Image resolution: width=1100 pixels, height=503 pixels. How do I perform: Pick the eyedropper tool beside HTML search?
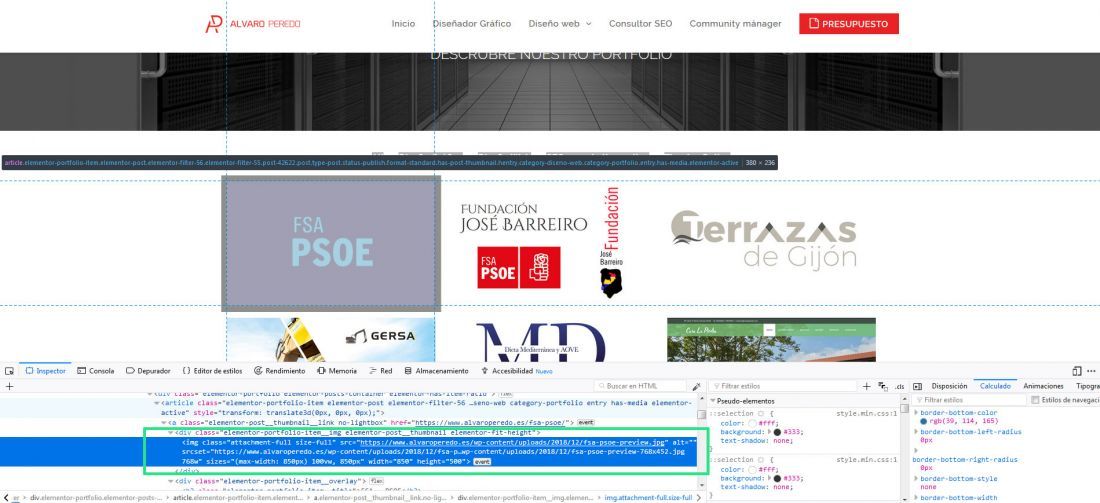696,387
